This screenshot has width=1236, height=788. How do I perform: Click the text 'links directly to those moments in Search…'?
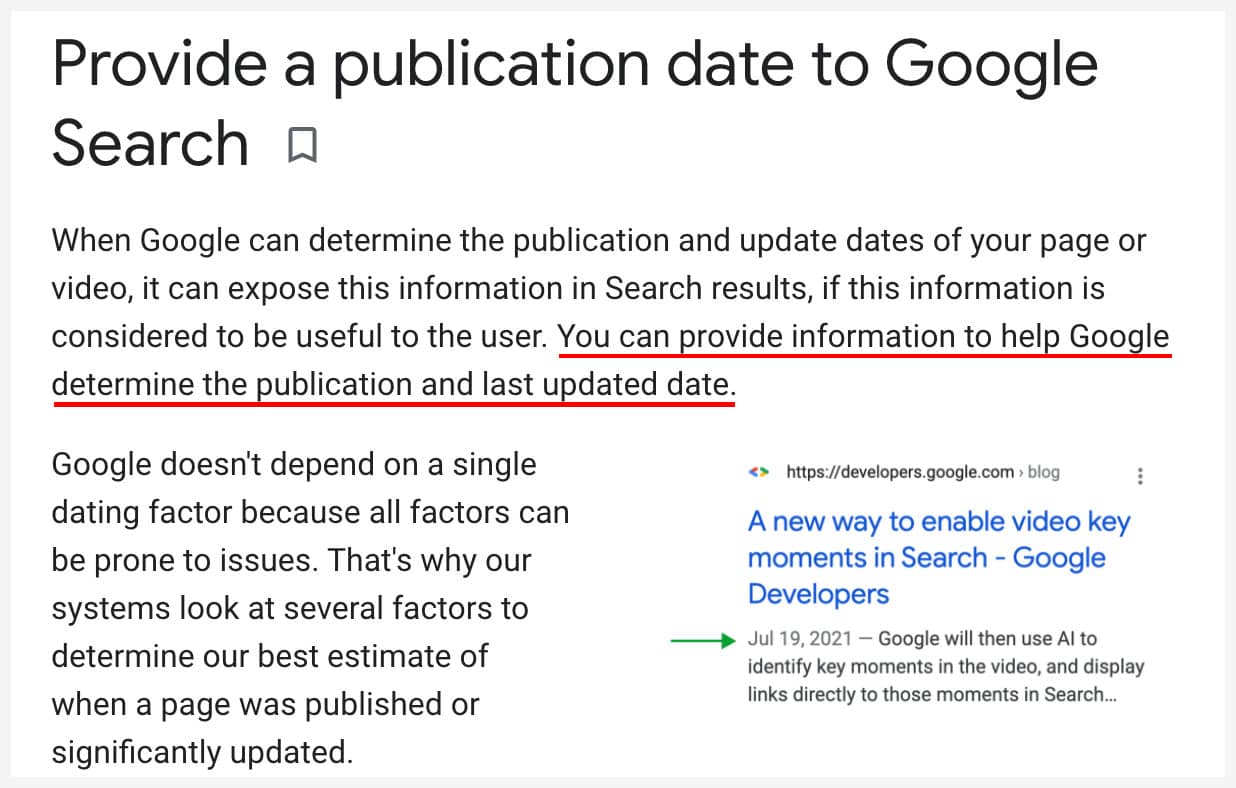tap(931, 694)
